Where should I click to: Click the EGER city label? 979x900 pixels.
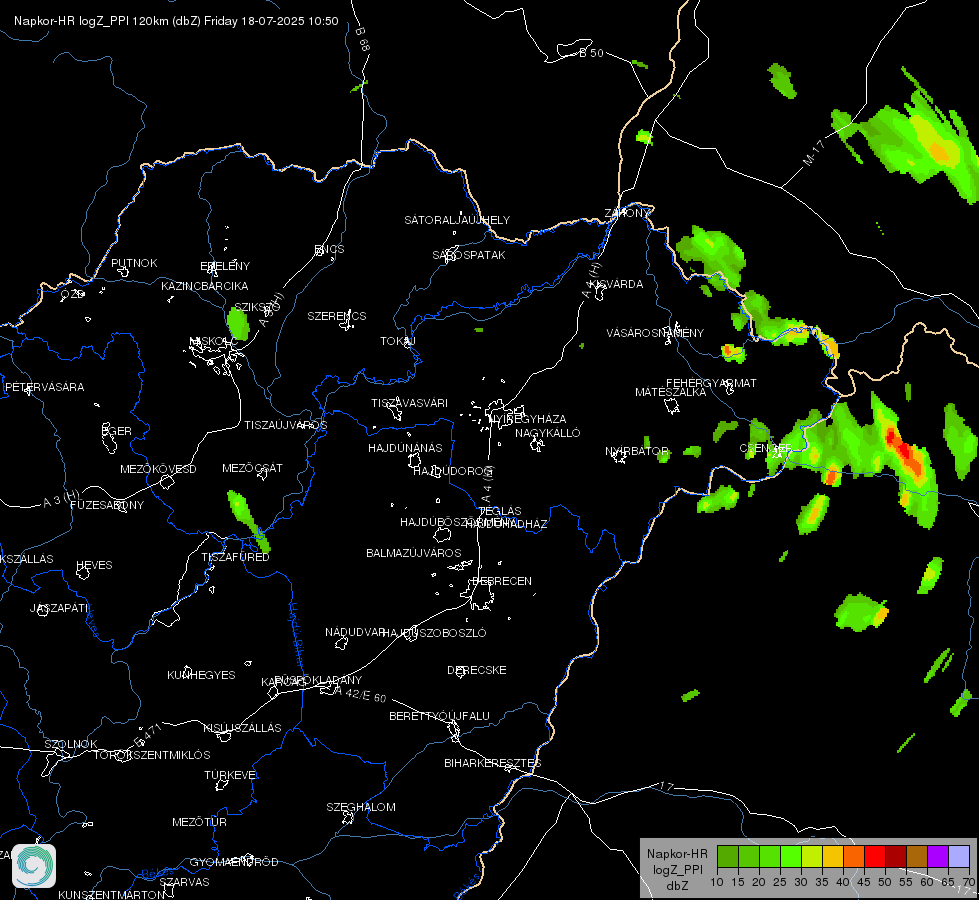pyautogui.click(x=117, y=431)
